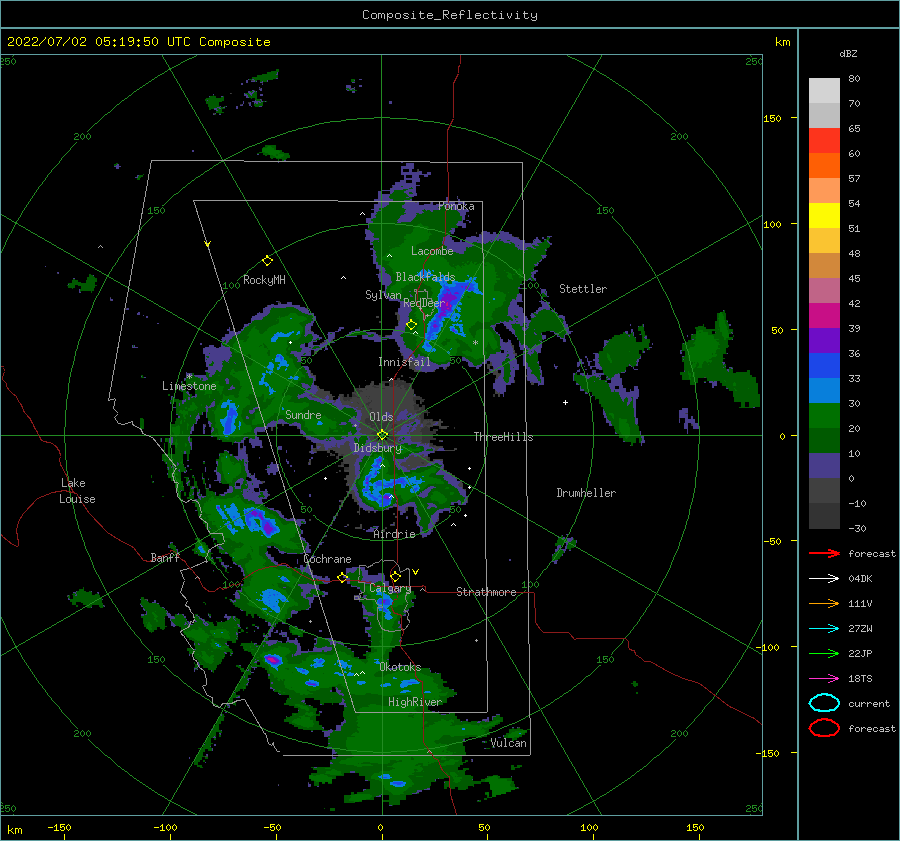Click the Calgary city label
Image resolution: width=900 pixels, height=841 pixels.
(390, 588)
